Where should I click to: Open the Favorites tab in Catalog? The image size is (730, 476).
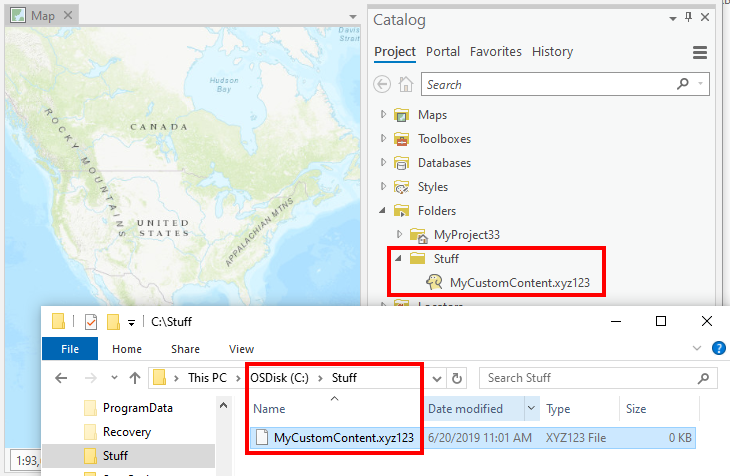click(496, 52)
